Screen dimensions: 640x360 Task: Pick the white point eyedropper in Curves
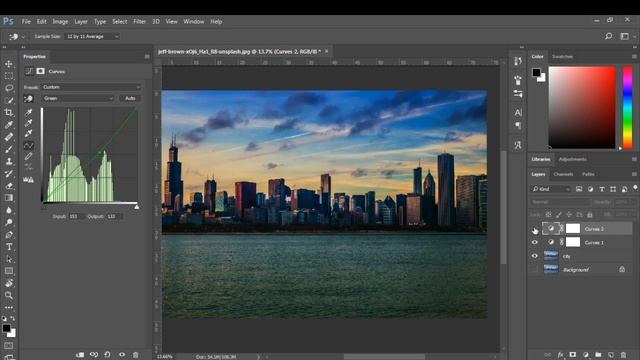tap(29, 133)
